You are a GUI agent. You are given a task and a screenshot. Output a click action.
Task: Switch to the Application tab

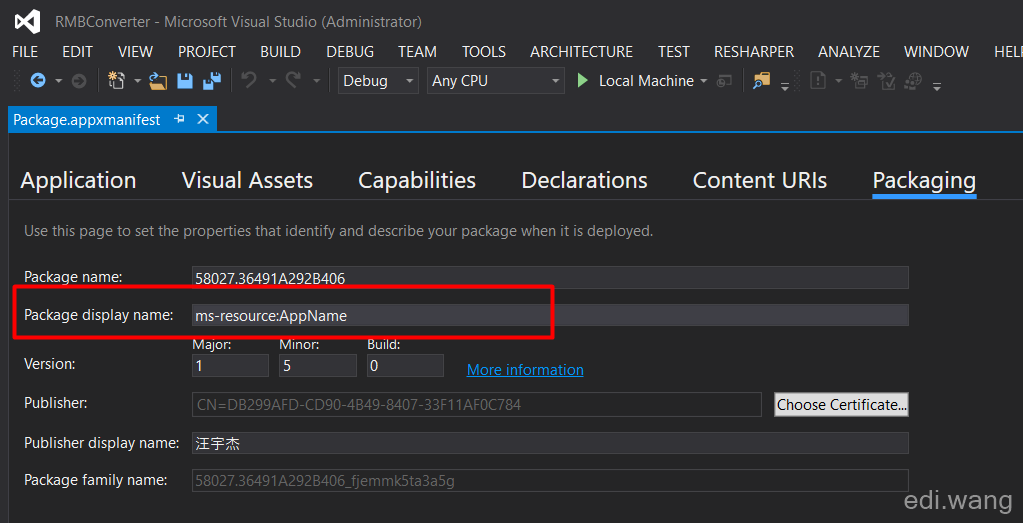point(78,180)
